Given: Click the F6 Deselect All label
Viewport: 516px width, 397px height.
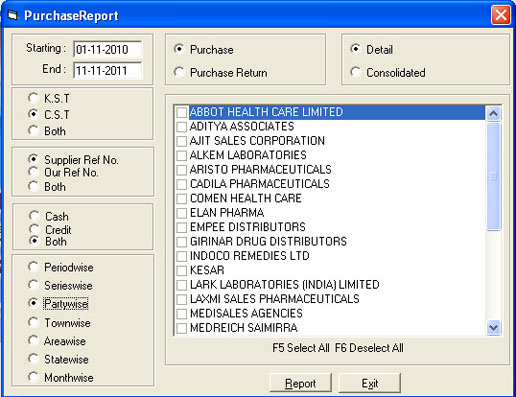Looking at the screenshot, I should click(x=369, y=348).
